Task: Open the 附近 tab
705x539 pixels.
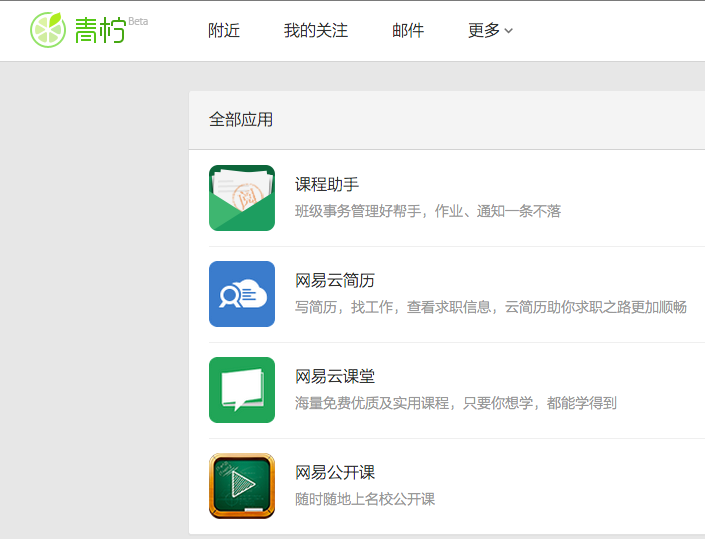Action: (x=224, y=31)
